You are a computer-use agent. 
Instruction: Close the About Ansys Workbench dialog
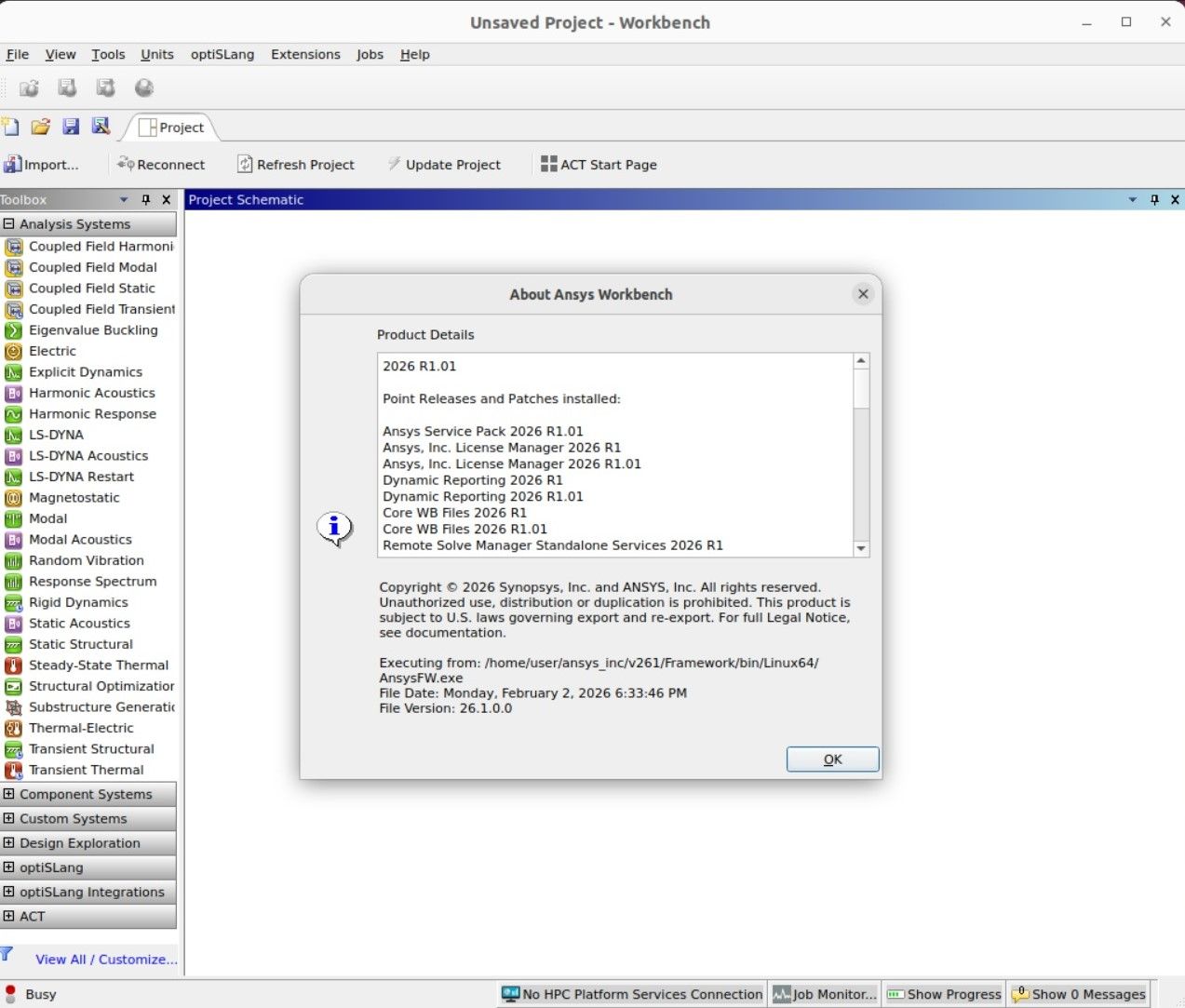coord(863,294)
